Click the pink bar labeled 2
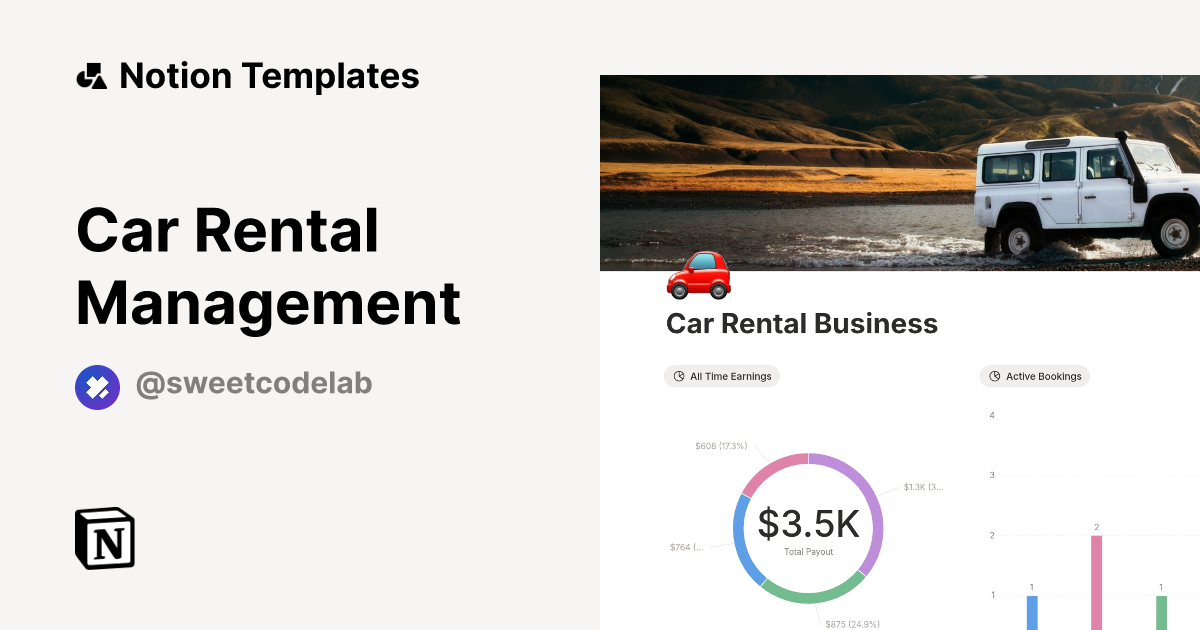The image size is (1200, 630). click(1096, 583)
